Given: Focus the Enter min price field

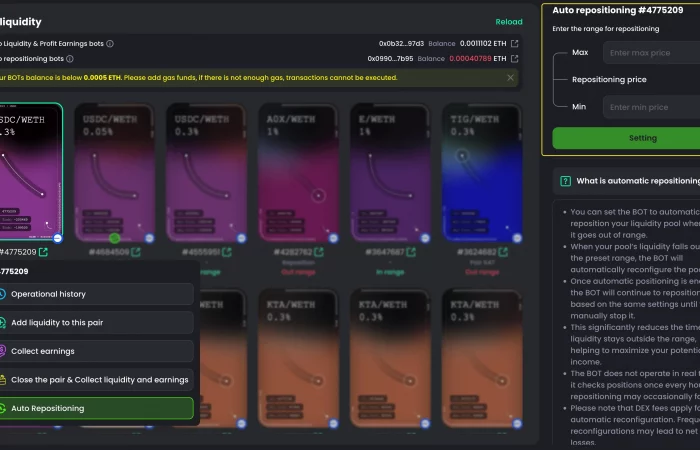Looking at the screenshot, I should [x=651, y=107].
